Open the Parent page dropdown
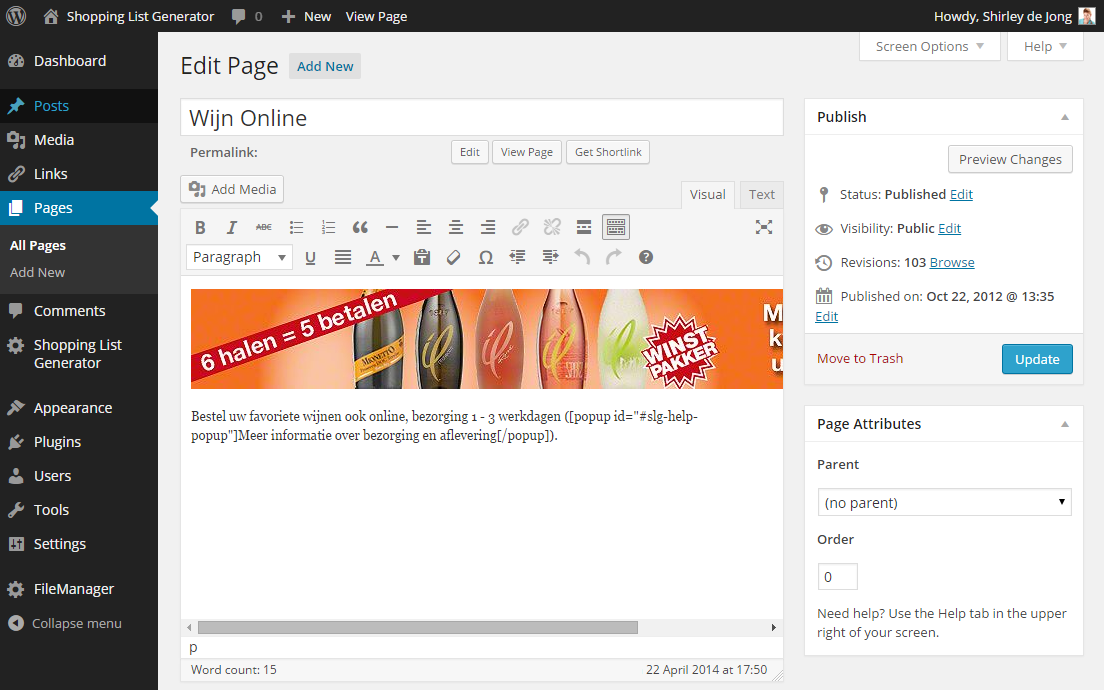This screenshot has height=690, width=1104. [944, 503]
